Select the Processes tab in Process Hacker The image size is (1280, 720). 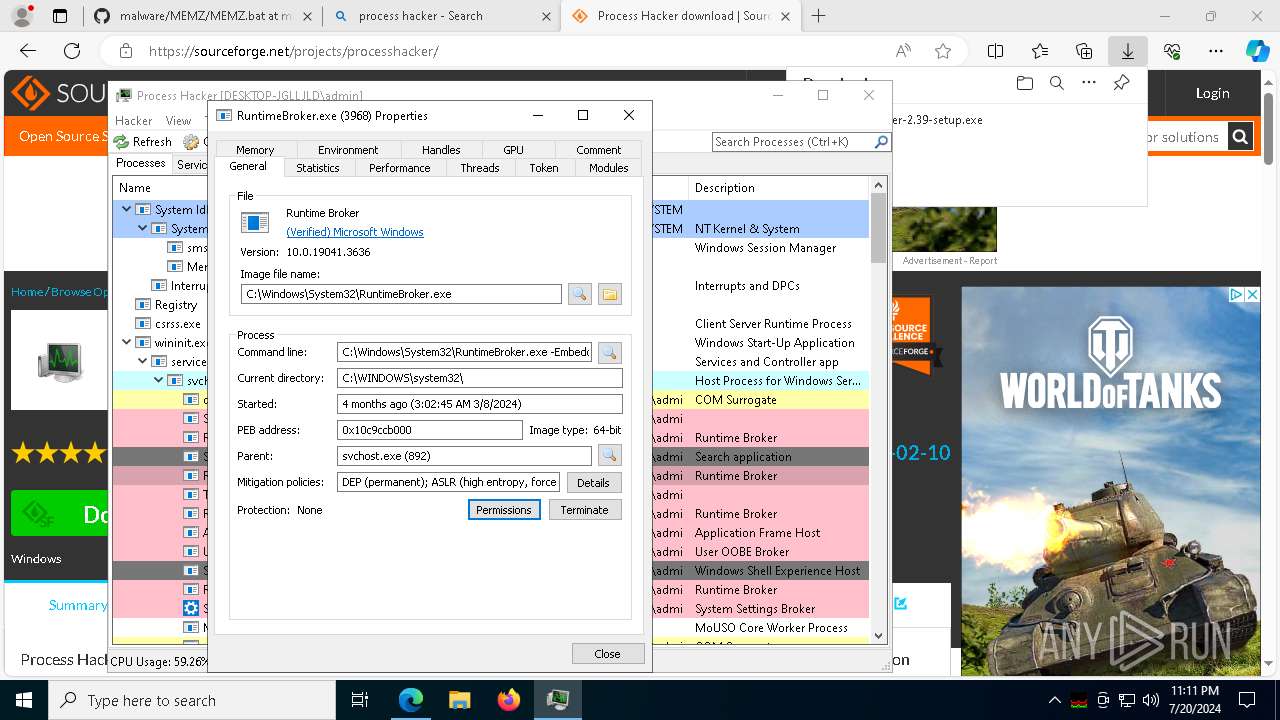pos(141,163)
